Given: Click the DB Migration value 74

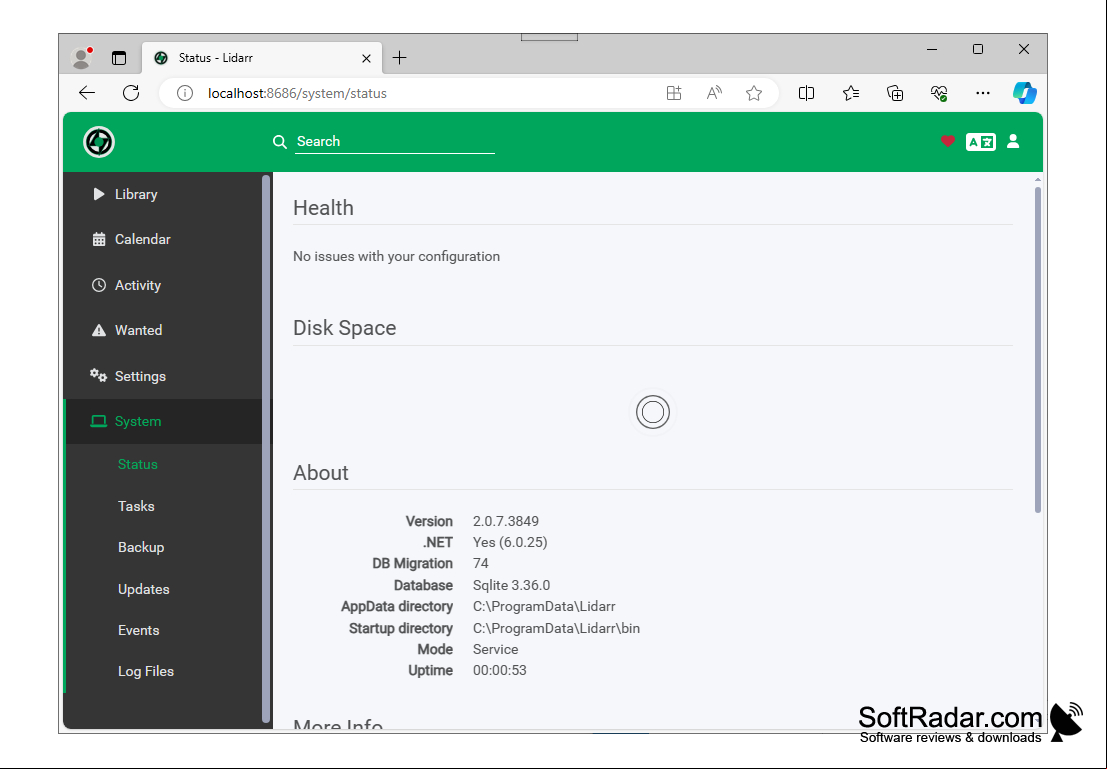Looking at the screenshot, I should [x=481, y=564].
